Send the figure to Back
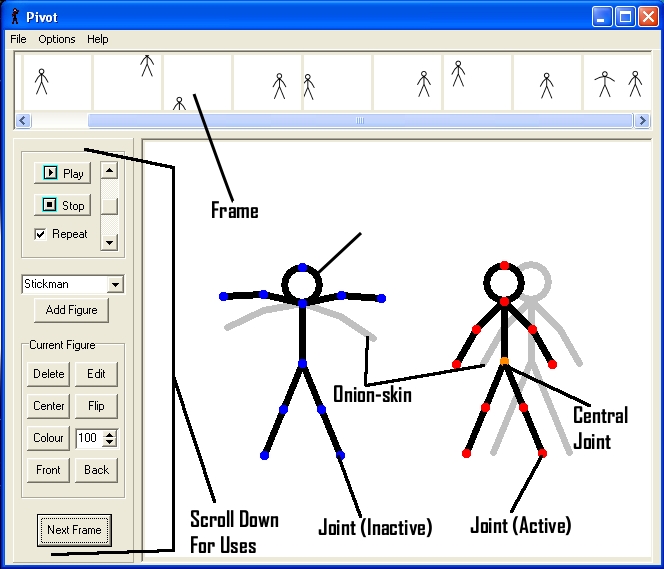The height and width of the screenshot is (569, 664). click(x=96, y=470)
